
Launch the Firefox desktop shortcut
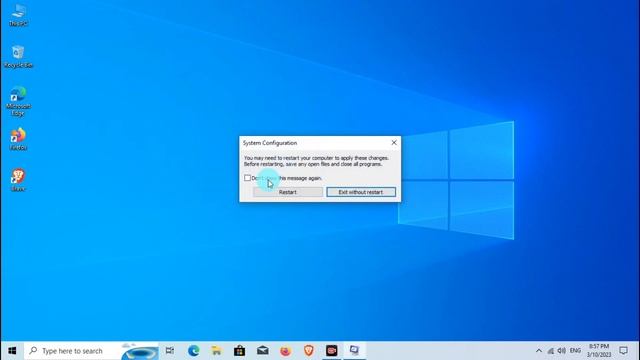click(x=18, y=139)
